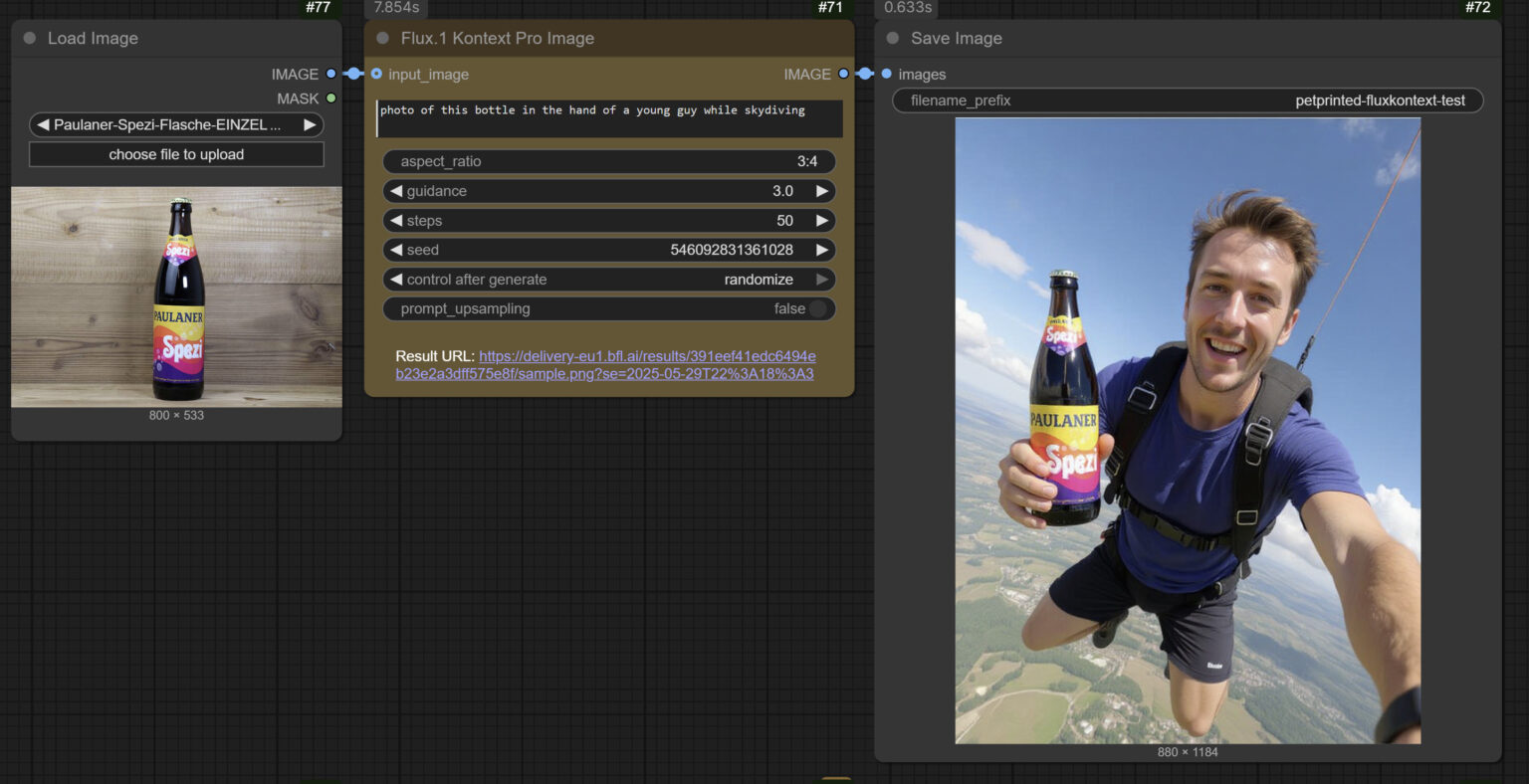Click the Flux node IMAGE output port
This screenshot has height=784, width=1529.
point(843,74)
